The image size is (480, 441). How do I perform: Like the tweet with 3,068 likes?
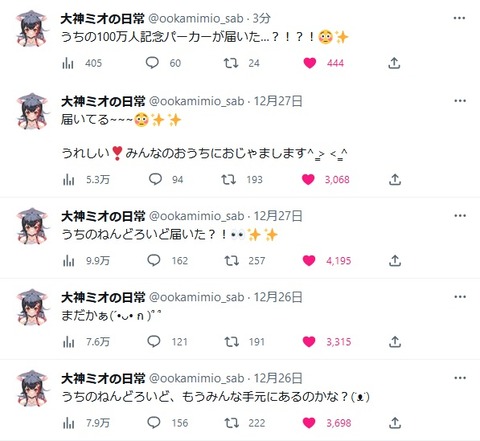[x=308, y=179]
